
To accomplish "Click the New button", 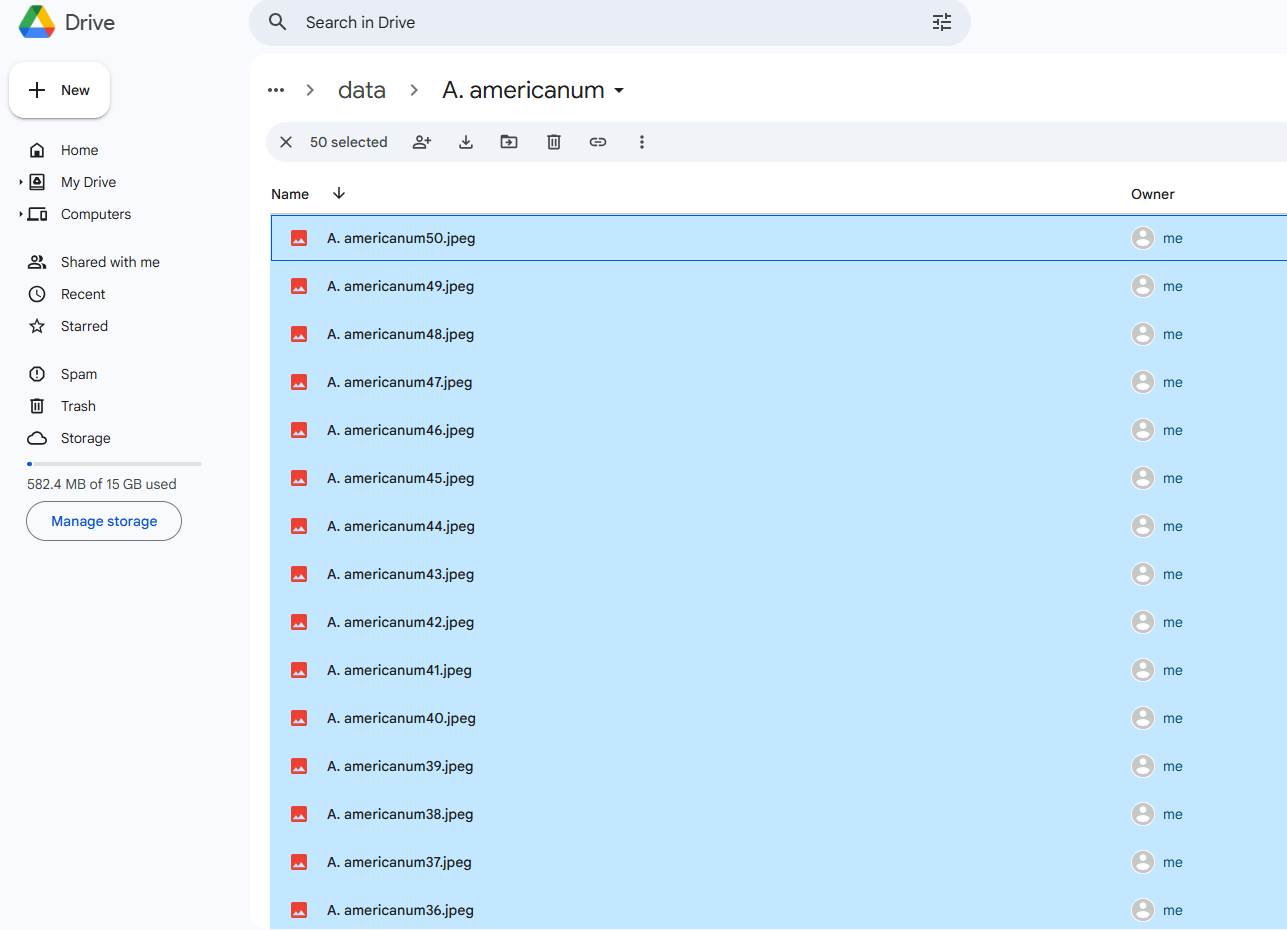I will coord(60,90).
